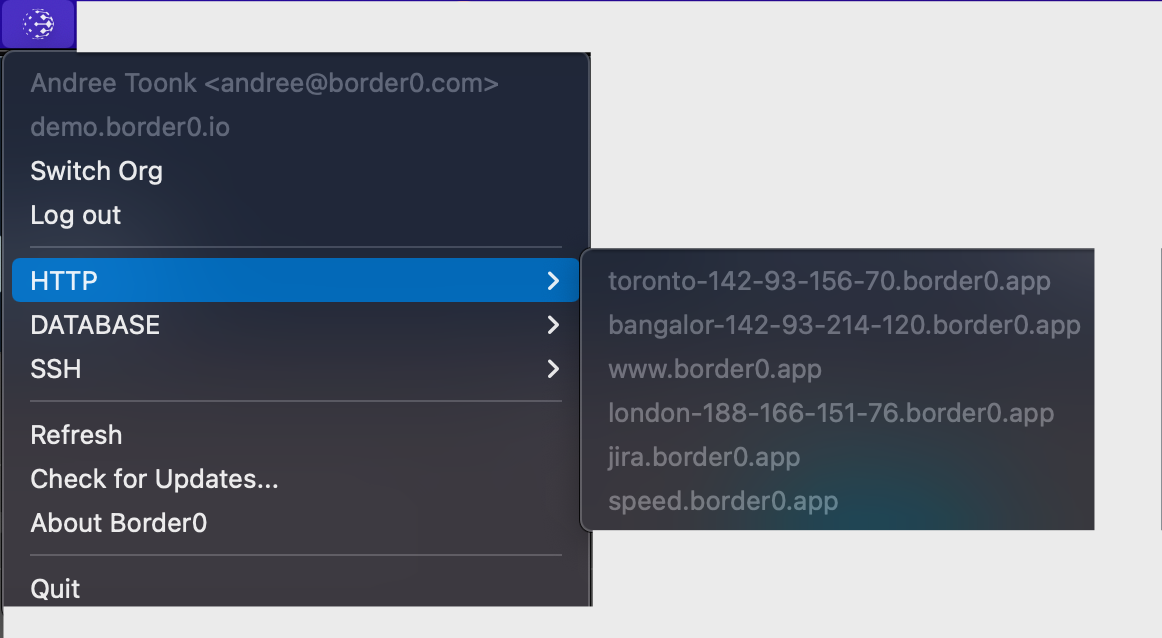
Task: Quit the Border0 app
Action: tap(55, 588)
